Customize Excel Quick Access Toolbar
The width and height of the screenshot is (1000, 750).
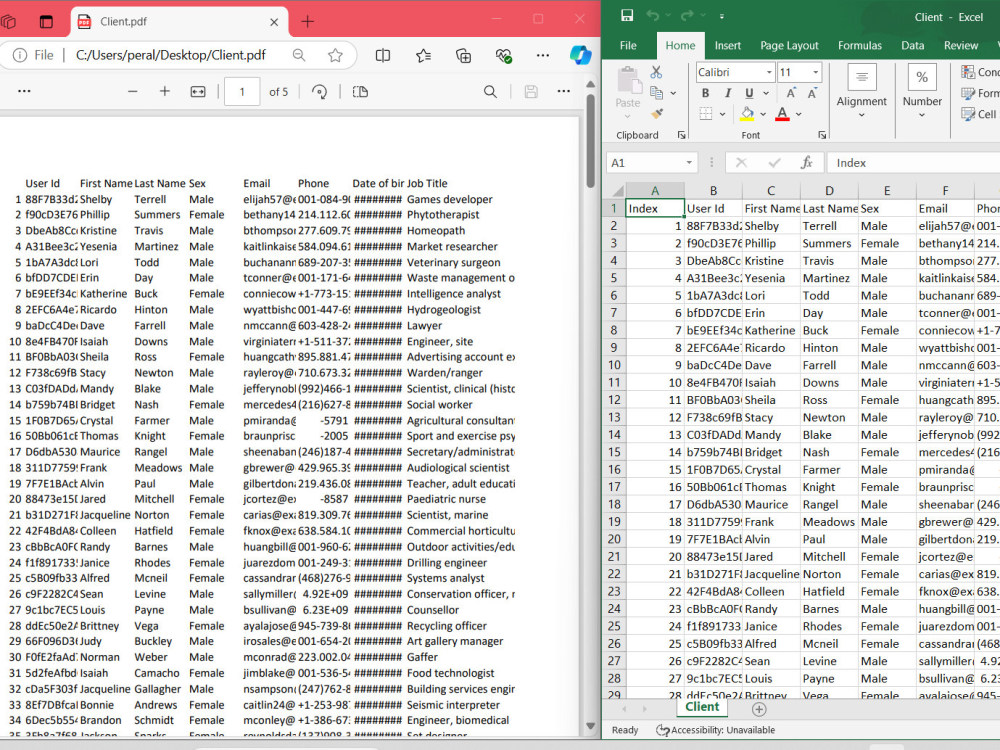pyautogui.click(x=721, y=17)
